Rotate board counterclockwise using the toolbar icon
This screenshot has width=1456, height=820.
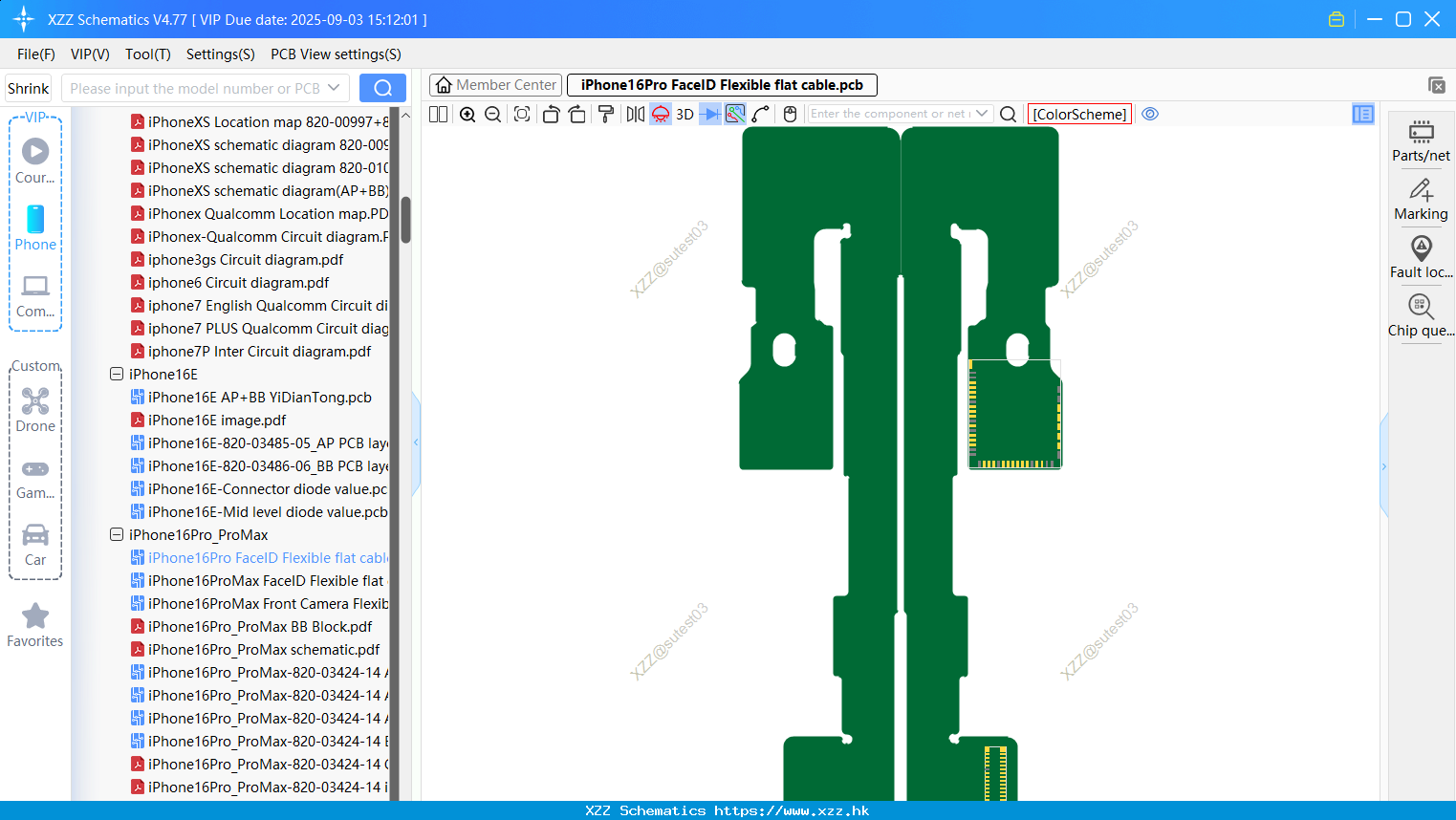(x=551, y=114)
